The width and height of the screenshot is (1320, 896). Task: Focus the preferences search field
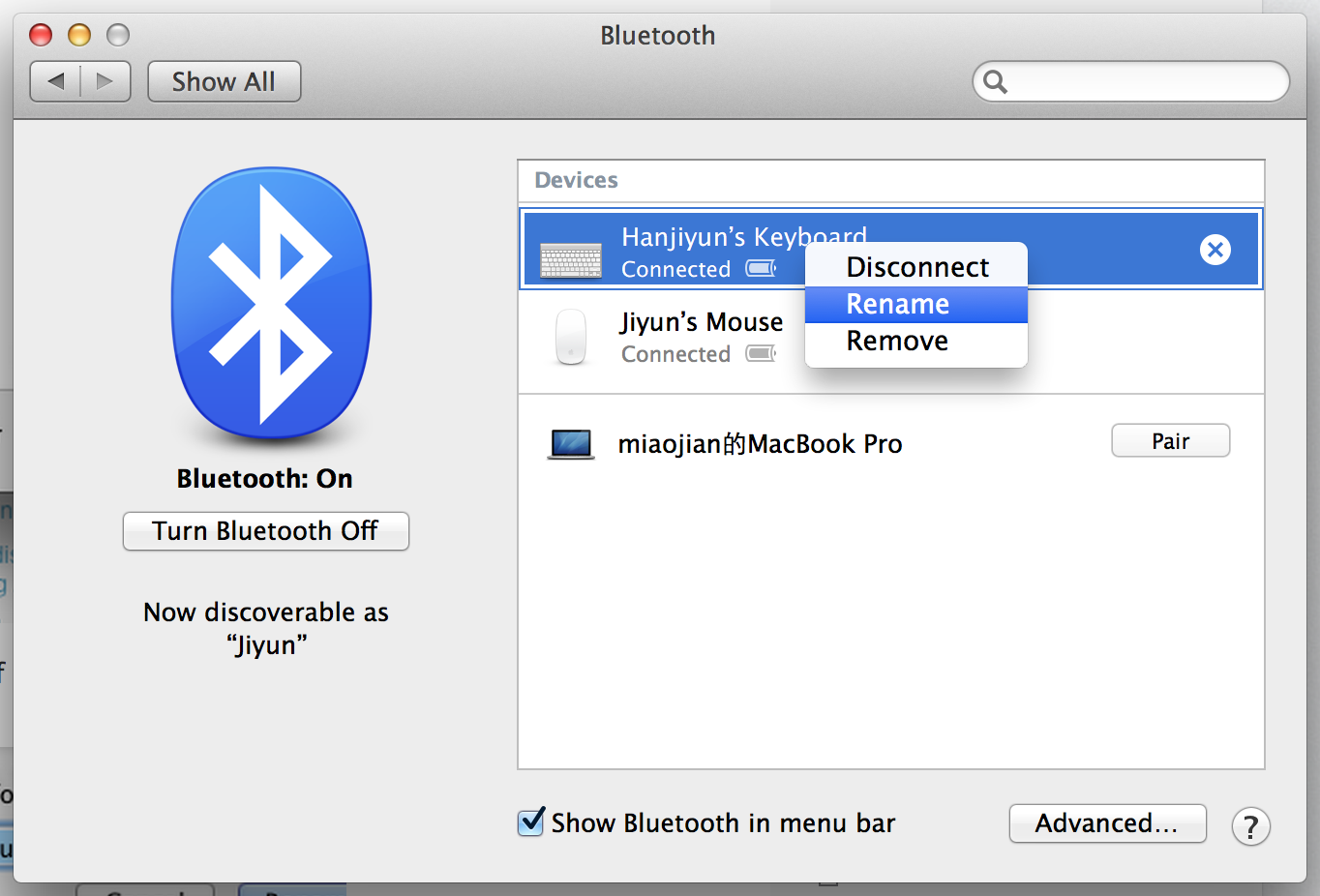pyautogui.click(x=1130, y=81)
